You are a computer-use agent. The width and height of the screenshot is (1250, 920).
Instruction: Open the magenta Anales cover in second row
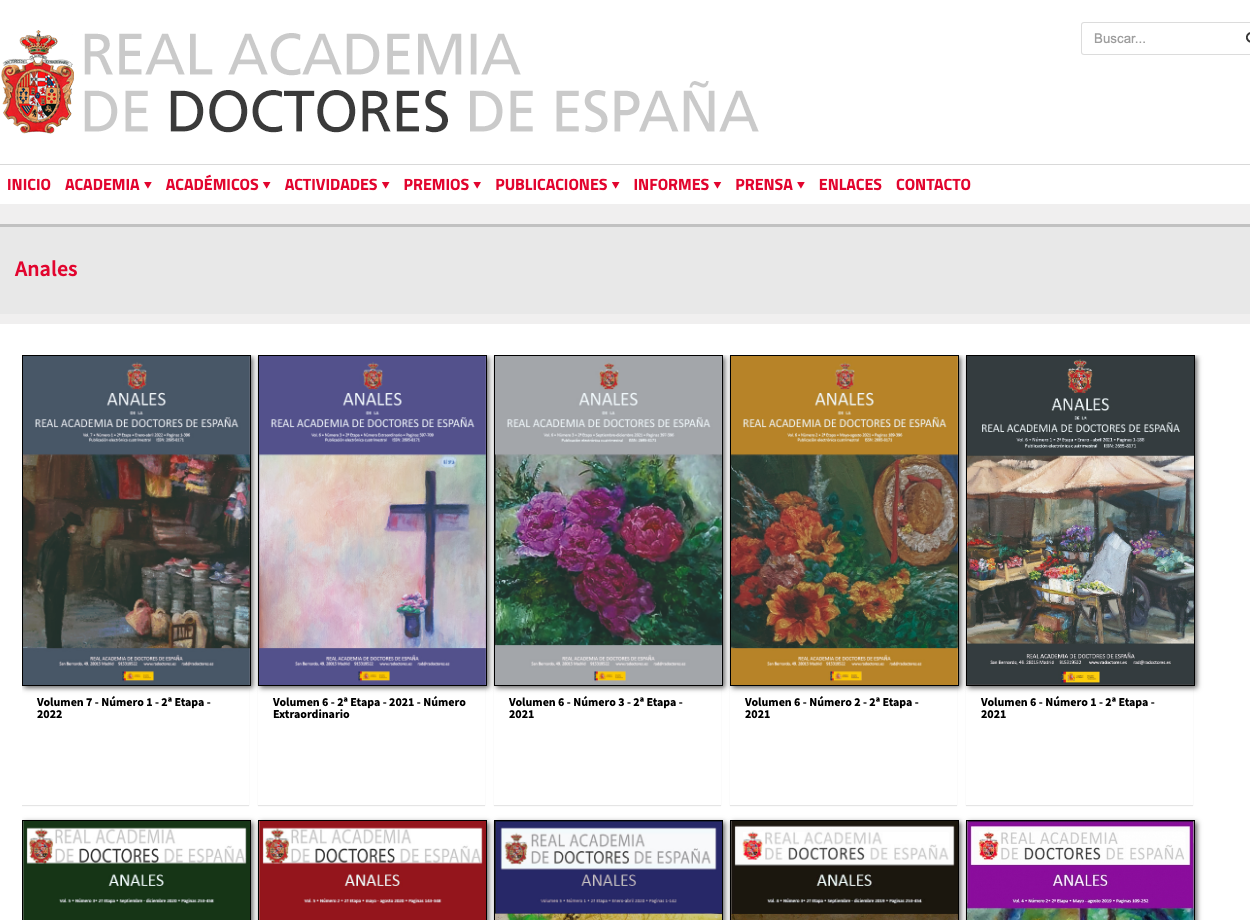pos(1081,870)
